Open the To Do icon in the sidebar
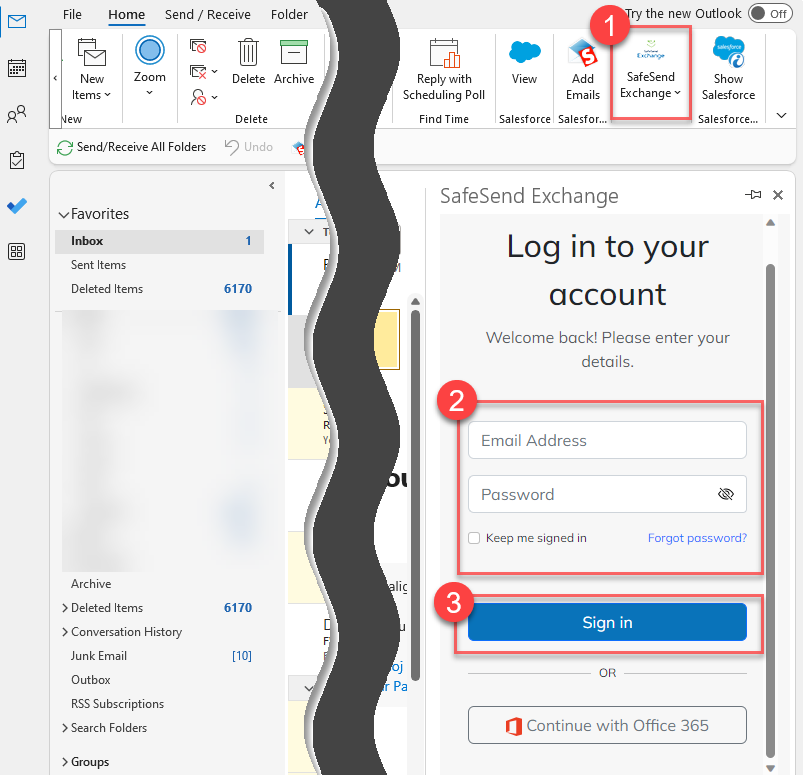 tap(16, 160)
